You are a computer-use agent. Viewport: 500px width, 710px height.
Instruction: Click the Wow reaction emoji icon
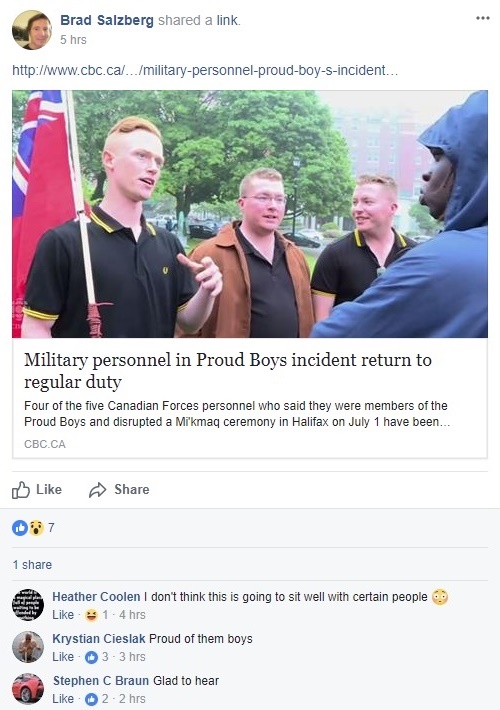(x=36, y=528)
